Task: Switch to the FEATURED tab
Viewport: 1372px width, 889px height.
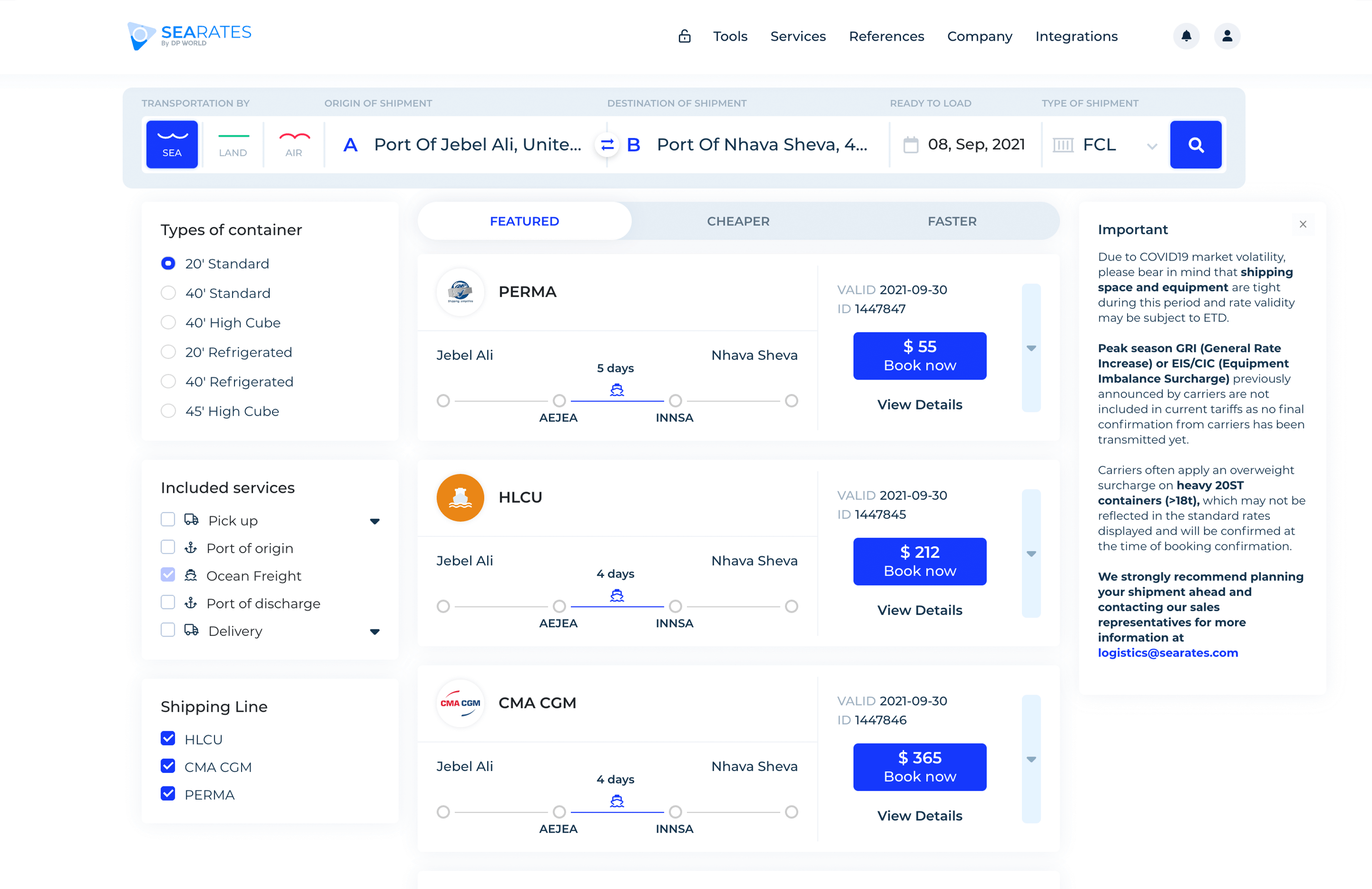Action: tap(524, 221)
